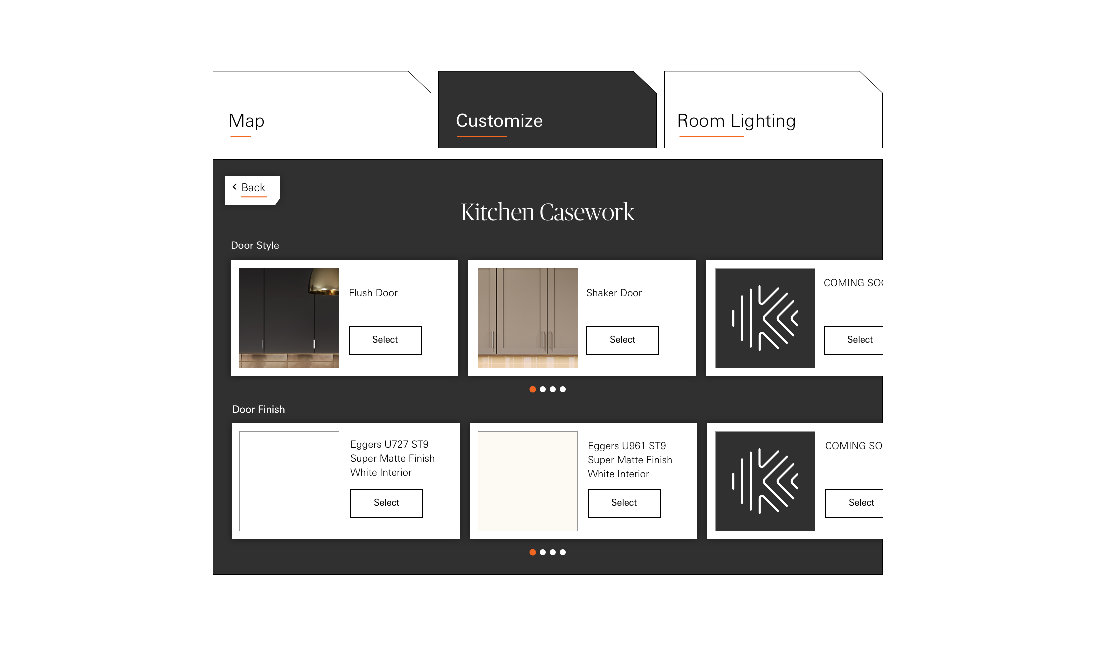The width and height of the screenshot is (1100, 659).
Task: Go to the last Door Style page dot
Action: [563, 389]
